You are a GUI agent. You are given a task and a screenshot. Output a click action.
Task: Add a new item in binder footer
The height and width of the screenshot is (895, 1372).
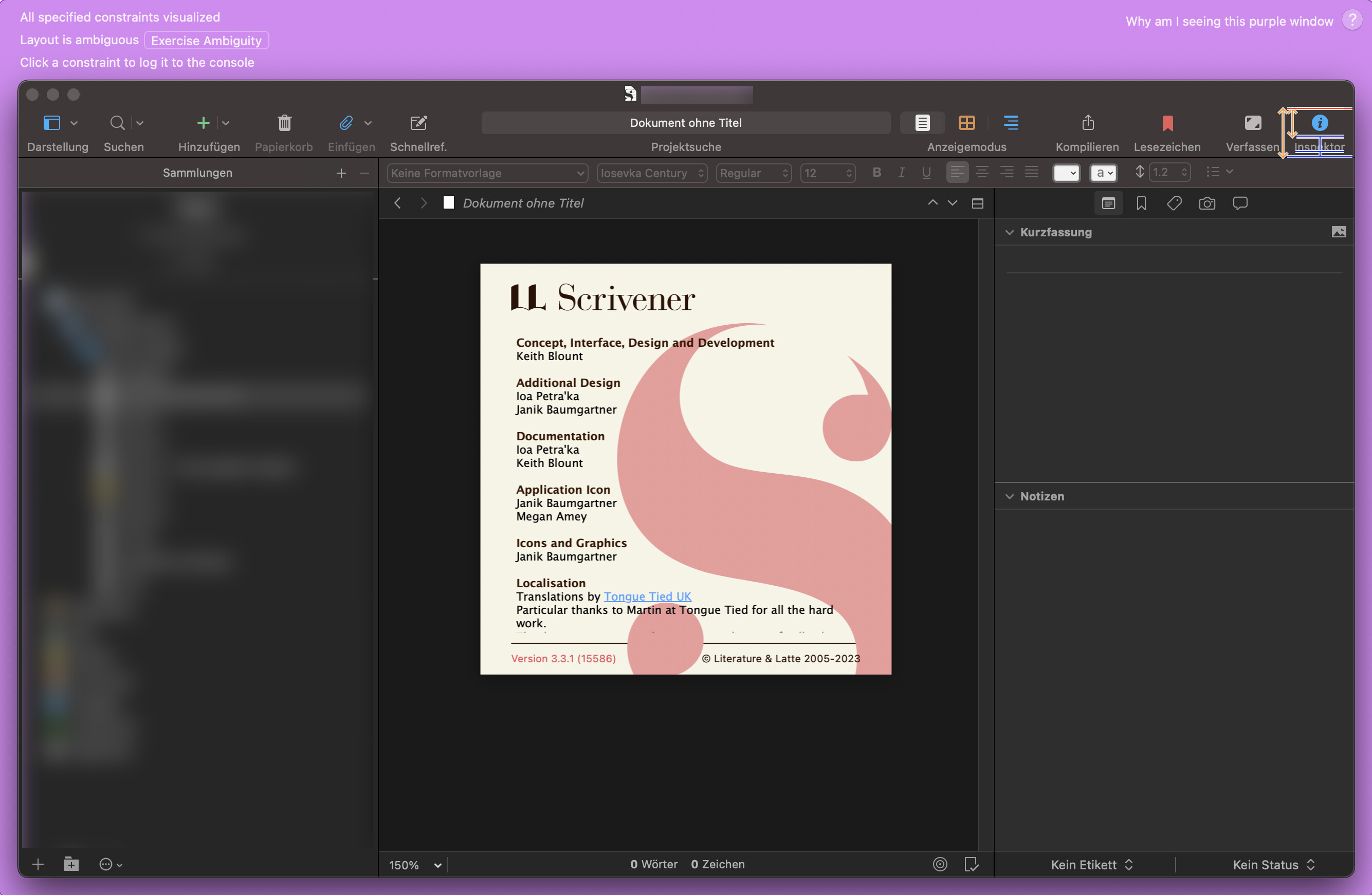(38, 864)
